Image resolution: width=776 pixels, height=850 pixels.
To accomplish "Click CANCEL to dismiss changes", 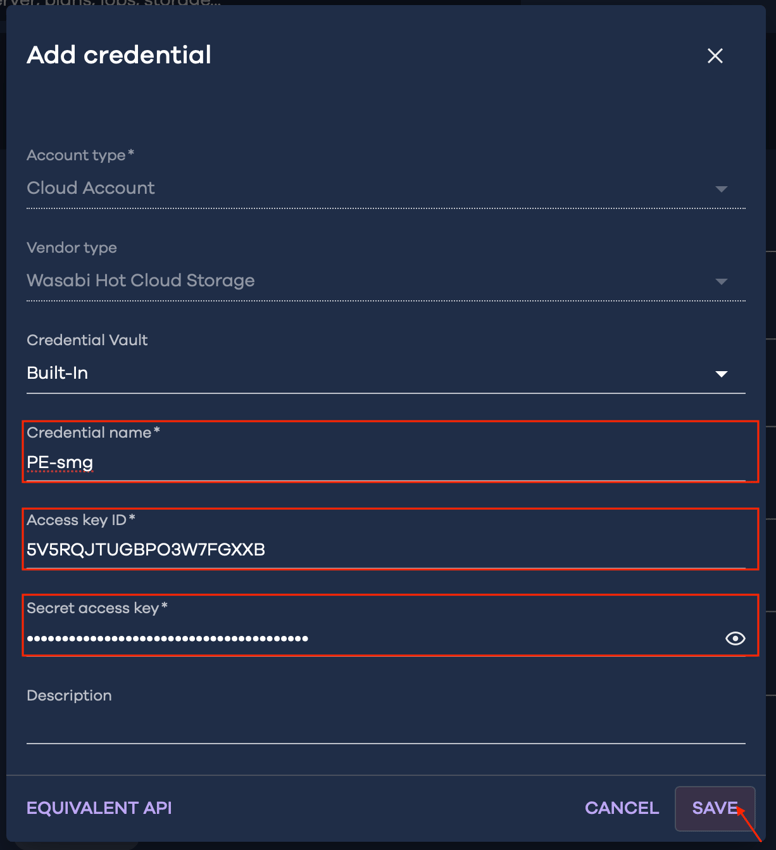I will (x=621, y=808).
